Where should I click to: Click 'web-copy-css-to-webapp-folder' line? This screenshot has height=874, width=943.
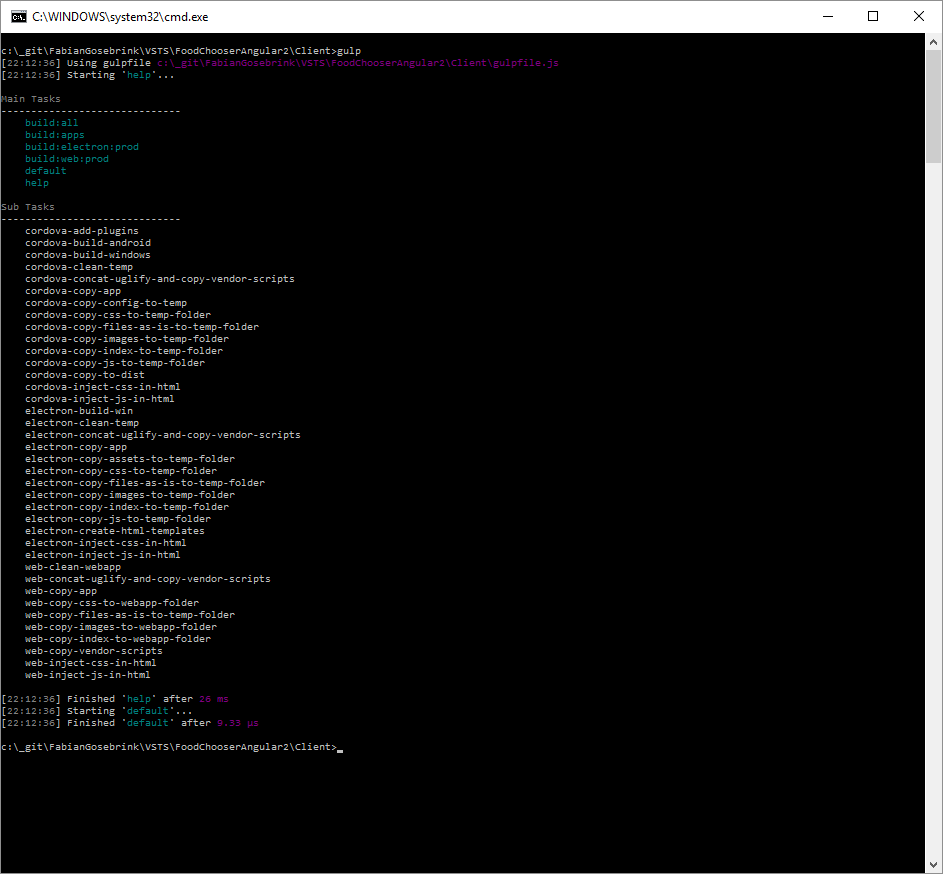tap(112, 603)
